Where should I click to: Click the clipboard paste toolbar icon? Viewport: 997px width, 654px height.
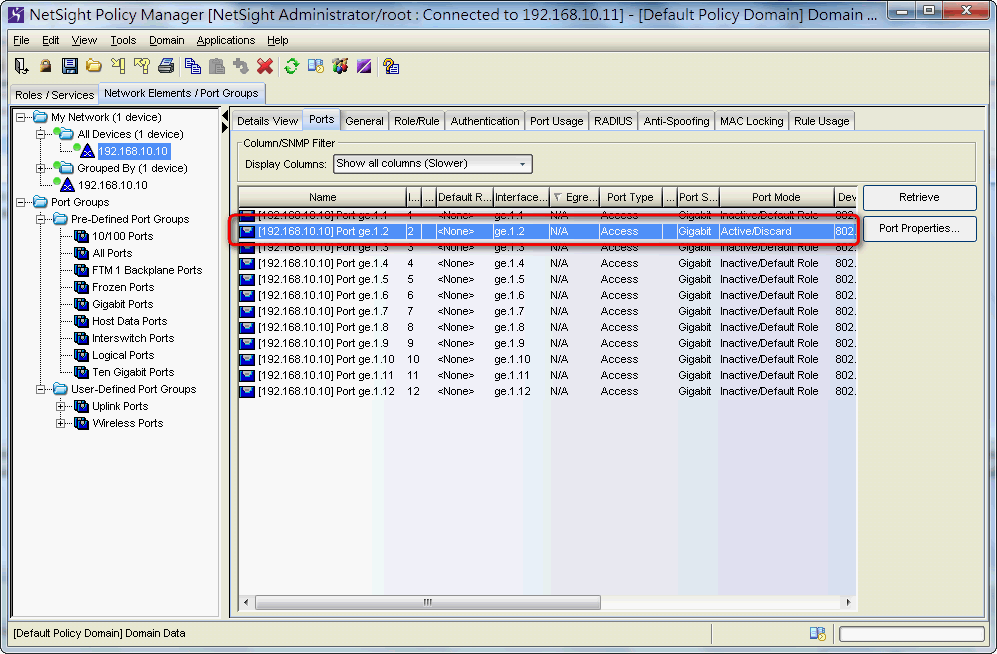[x=217, y=65]
